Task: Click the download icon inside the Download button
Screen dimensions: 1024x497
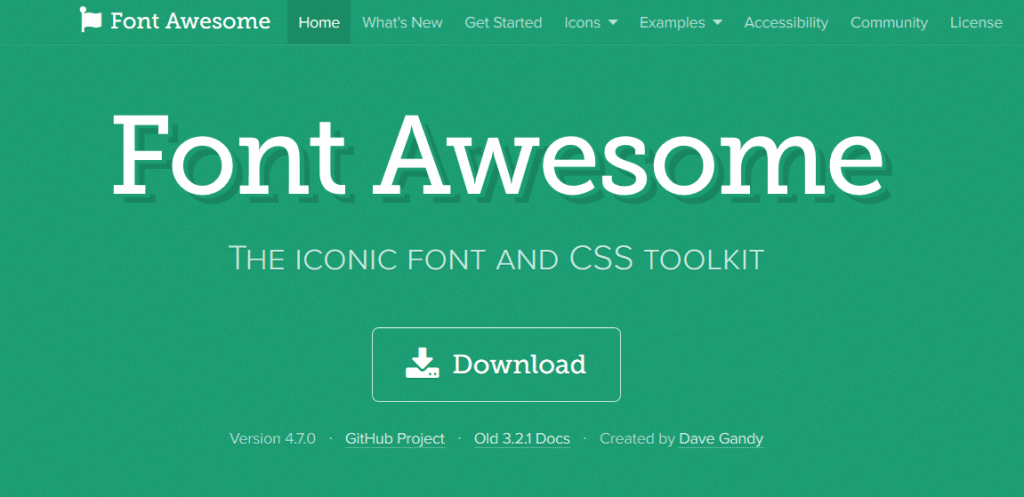Action: coord(423,363)
